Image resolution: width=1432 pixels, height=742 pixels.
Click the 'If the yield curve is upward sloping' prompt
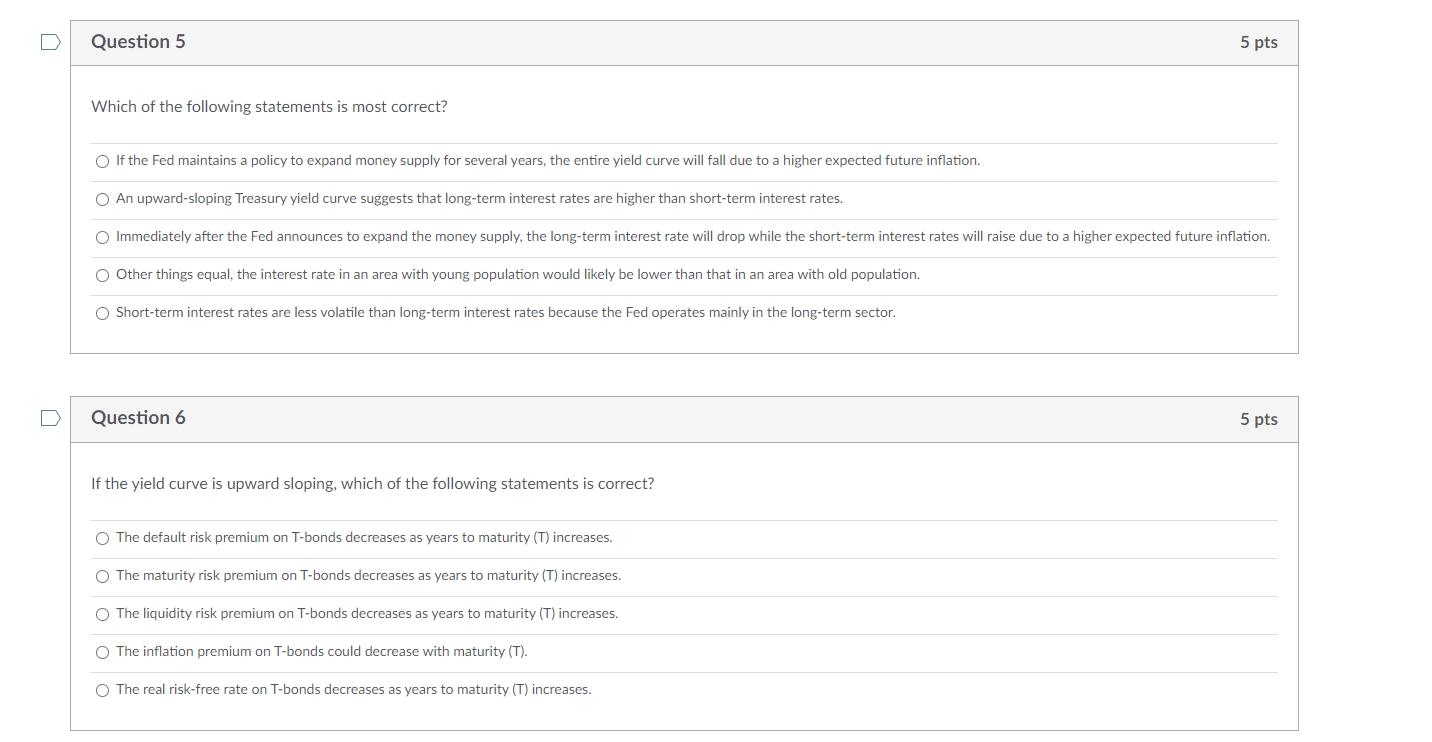(x=372, y=484)
